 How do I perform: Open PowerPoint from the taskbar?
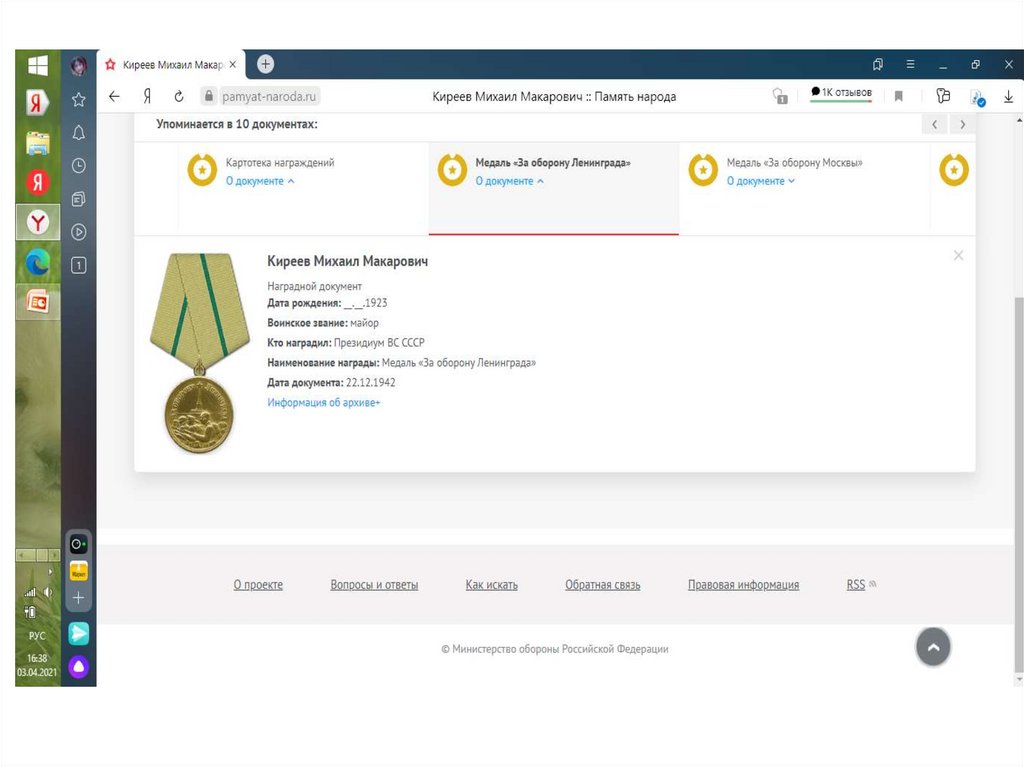(38, 302)
